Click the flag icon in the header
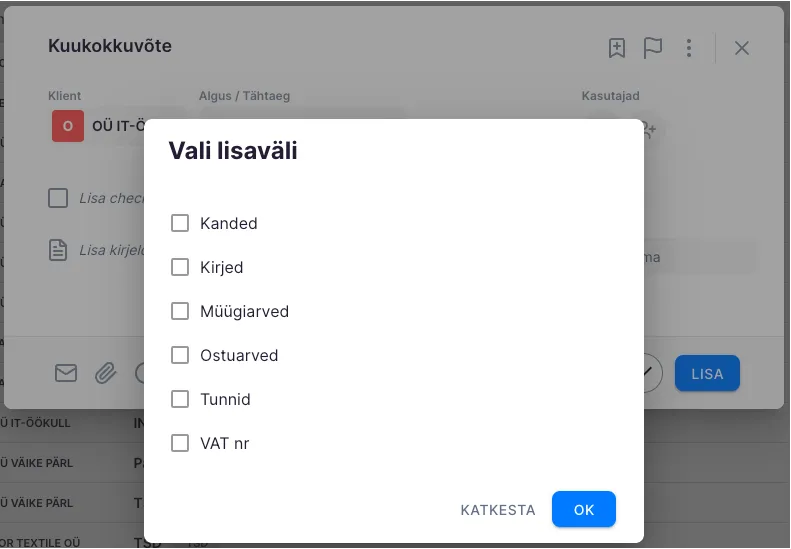 (x=653, y=48)
